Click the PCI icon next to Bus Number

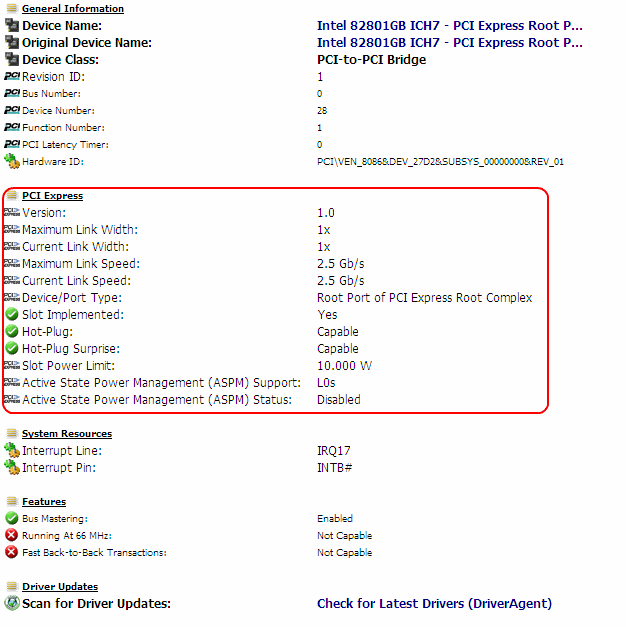(12, 93)
